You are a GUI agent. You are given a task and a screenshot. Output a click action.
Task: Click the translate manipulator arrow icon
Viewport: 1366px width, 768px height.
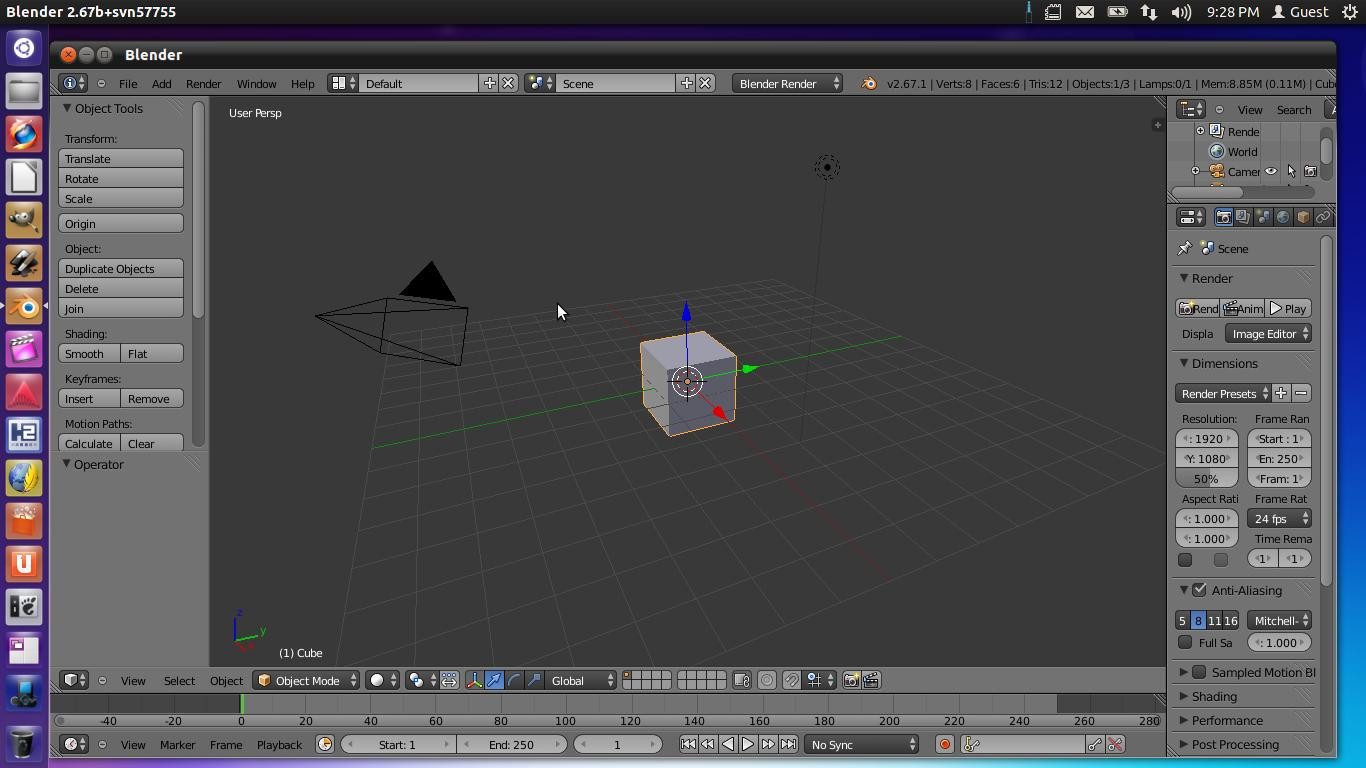[x=494, y=680]
